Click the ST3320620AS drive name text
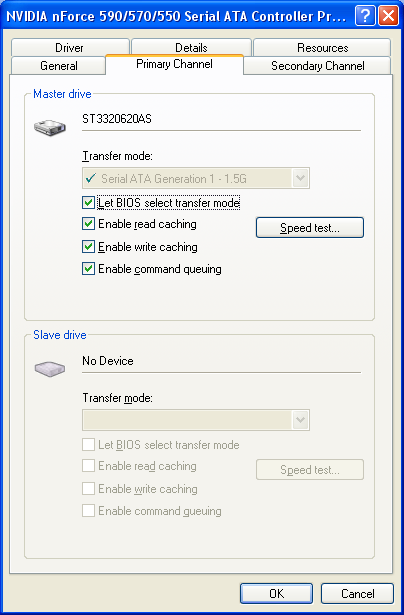 pyautogui.click(x=117, y=119)
